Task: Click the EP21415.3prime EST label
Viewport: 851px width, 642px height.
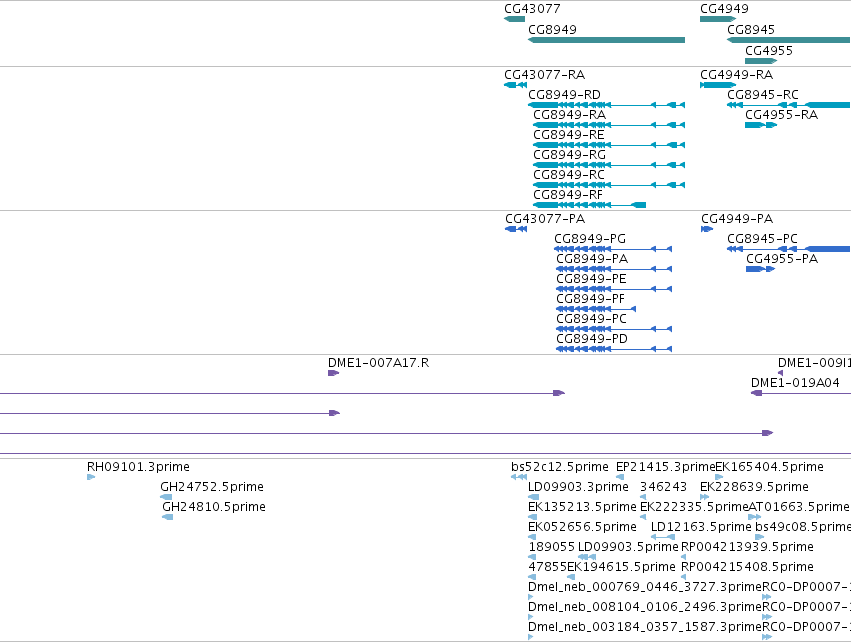Action: [665, 467]
